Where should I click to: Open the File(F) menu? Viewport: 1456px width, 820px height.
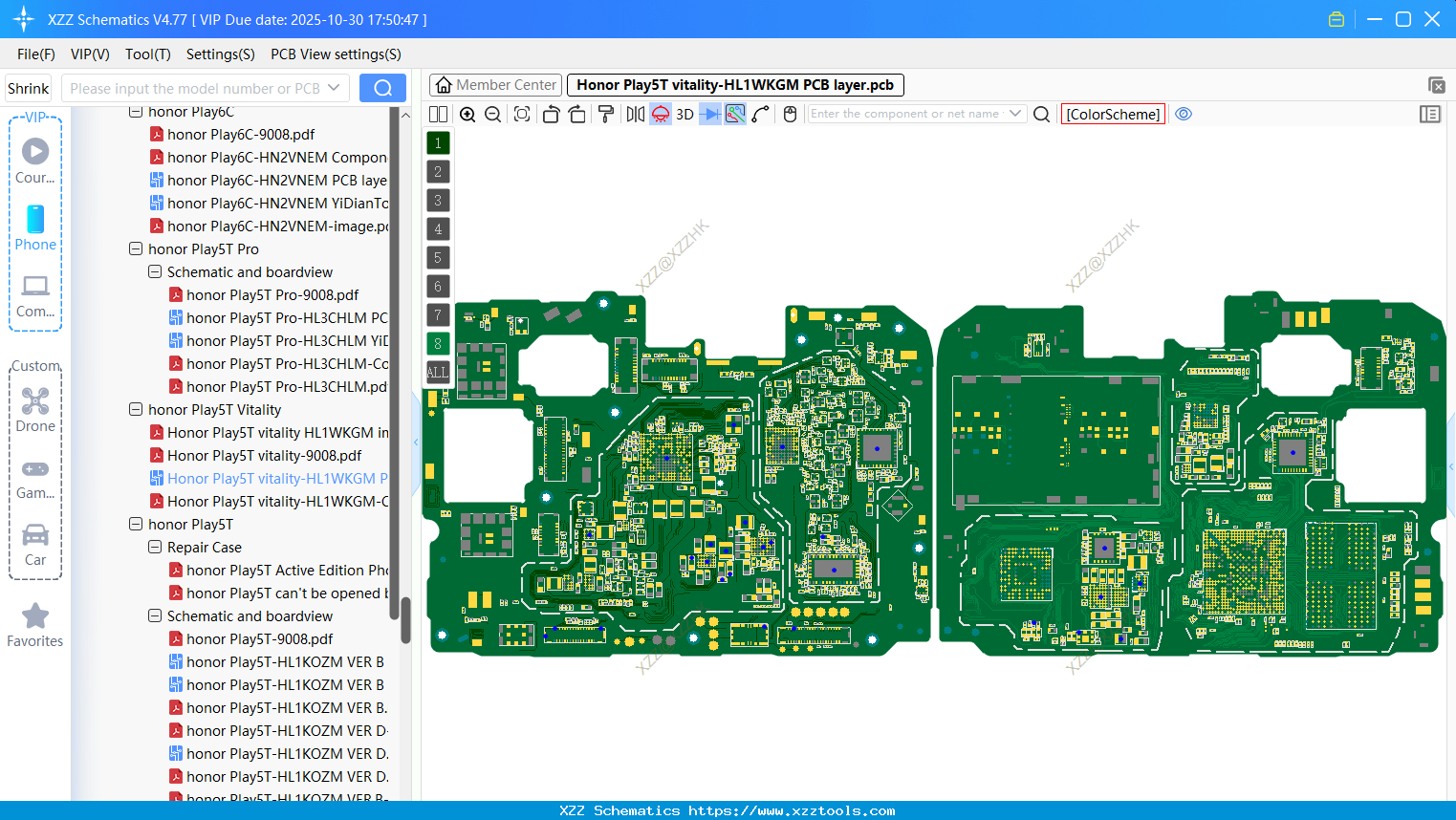(36, 54)
